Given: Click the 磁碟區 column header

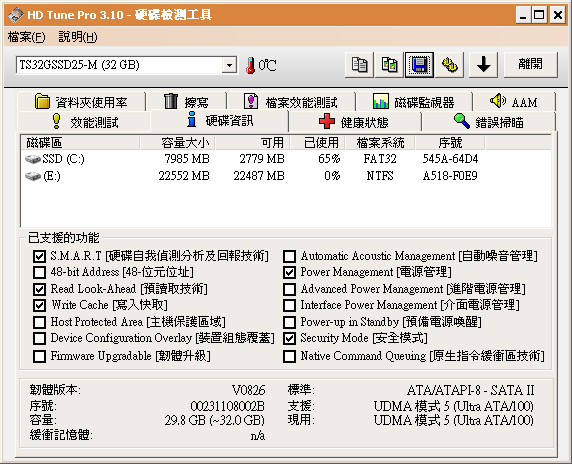Looking at the screenshot, I should coord(80,143).
